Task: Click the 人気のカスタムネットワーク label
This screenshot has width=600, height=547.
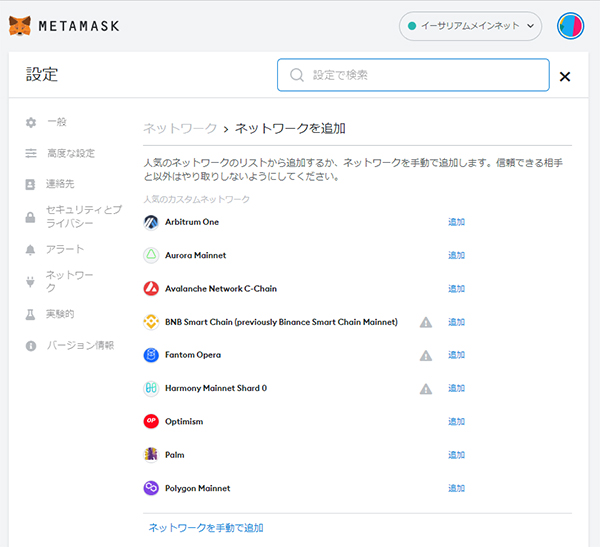Action: pyautogui.click(x=196, y=199)
